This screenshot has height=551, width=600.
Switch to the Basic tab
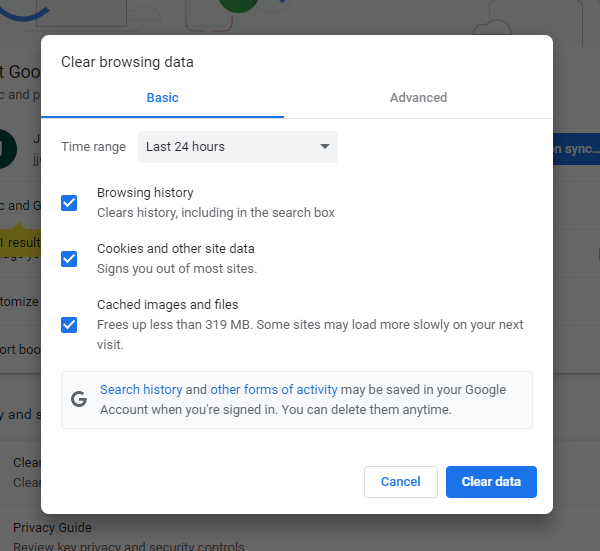click(x=162, y=98)
